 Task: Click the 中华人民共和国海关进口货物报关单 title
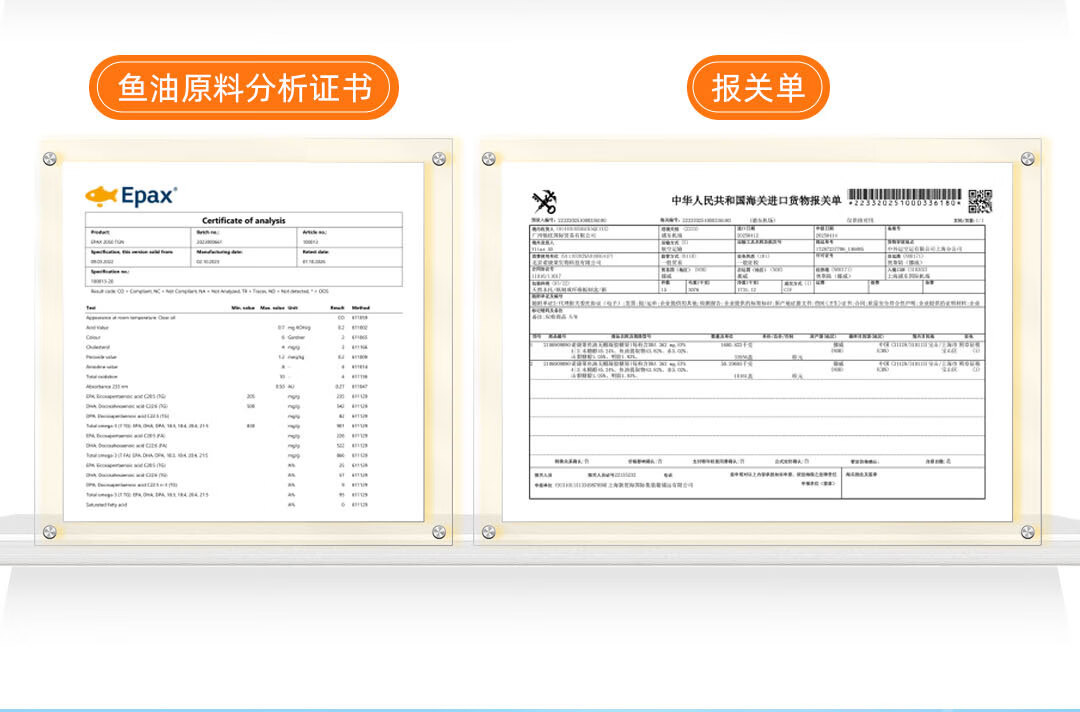click(x=756, y=200)
